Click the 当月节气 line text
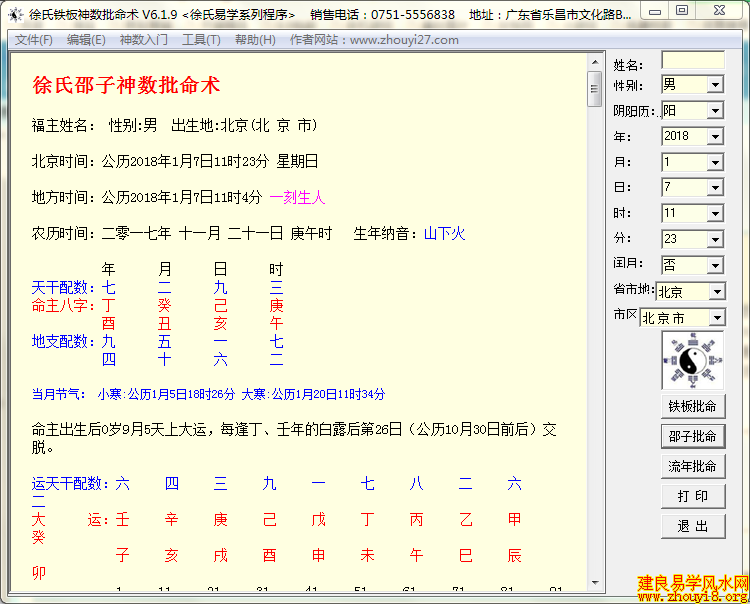The height and width of the screenshot is (604, 750). pos(208,394)
